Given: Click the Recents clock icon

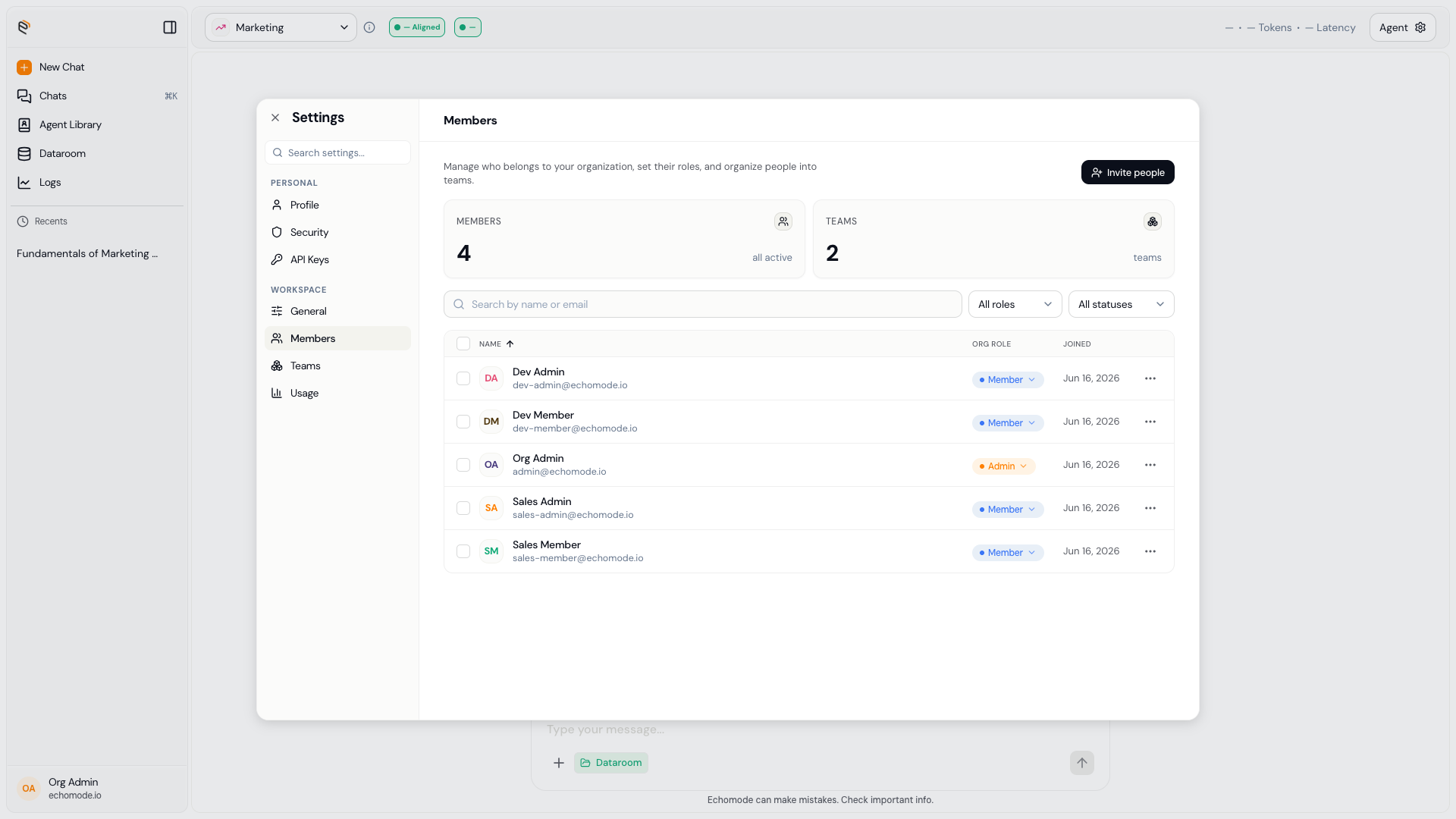Looking at the screenshot, I should (23, 221).
